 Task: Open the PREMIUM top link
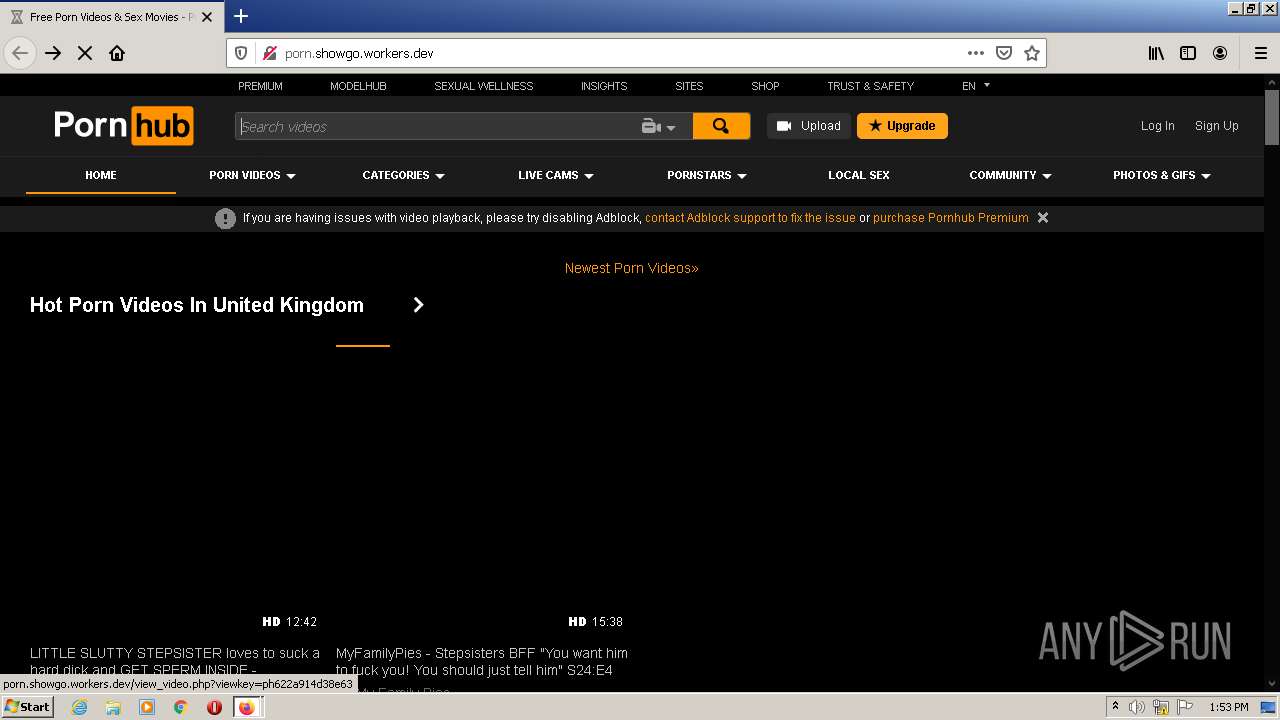[x=260, y=86]
